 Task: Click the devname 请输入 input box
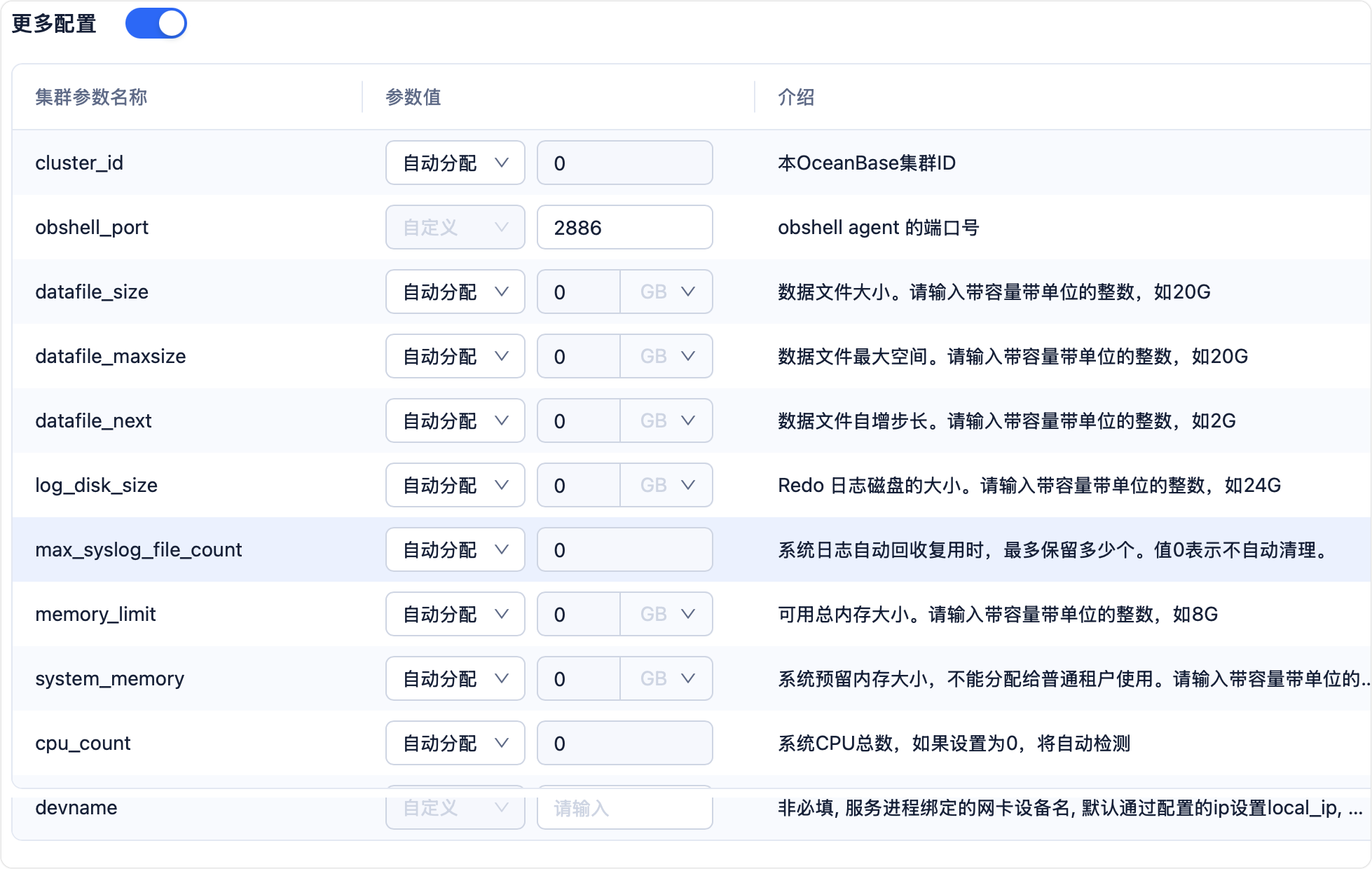click(x=624, y=807)
